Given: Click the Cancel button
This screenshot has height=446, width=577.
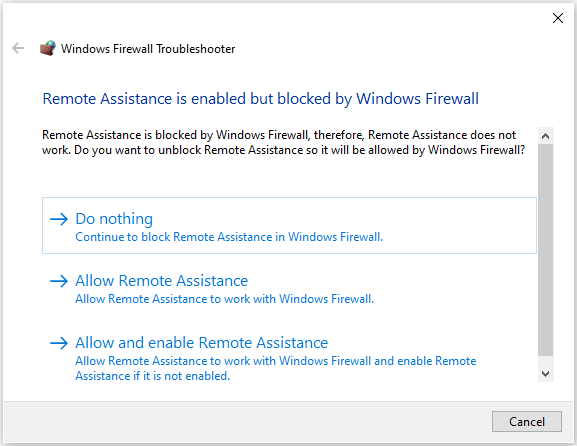Looking at the screenshot, I should click(527, 422).
